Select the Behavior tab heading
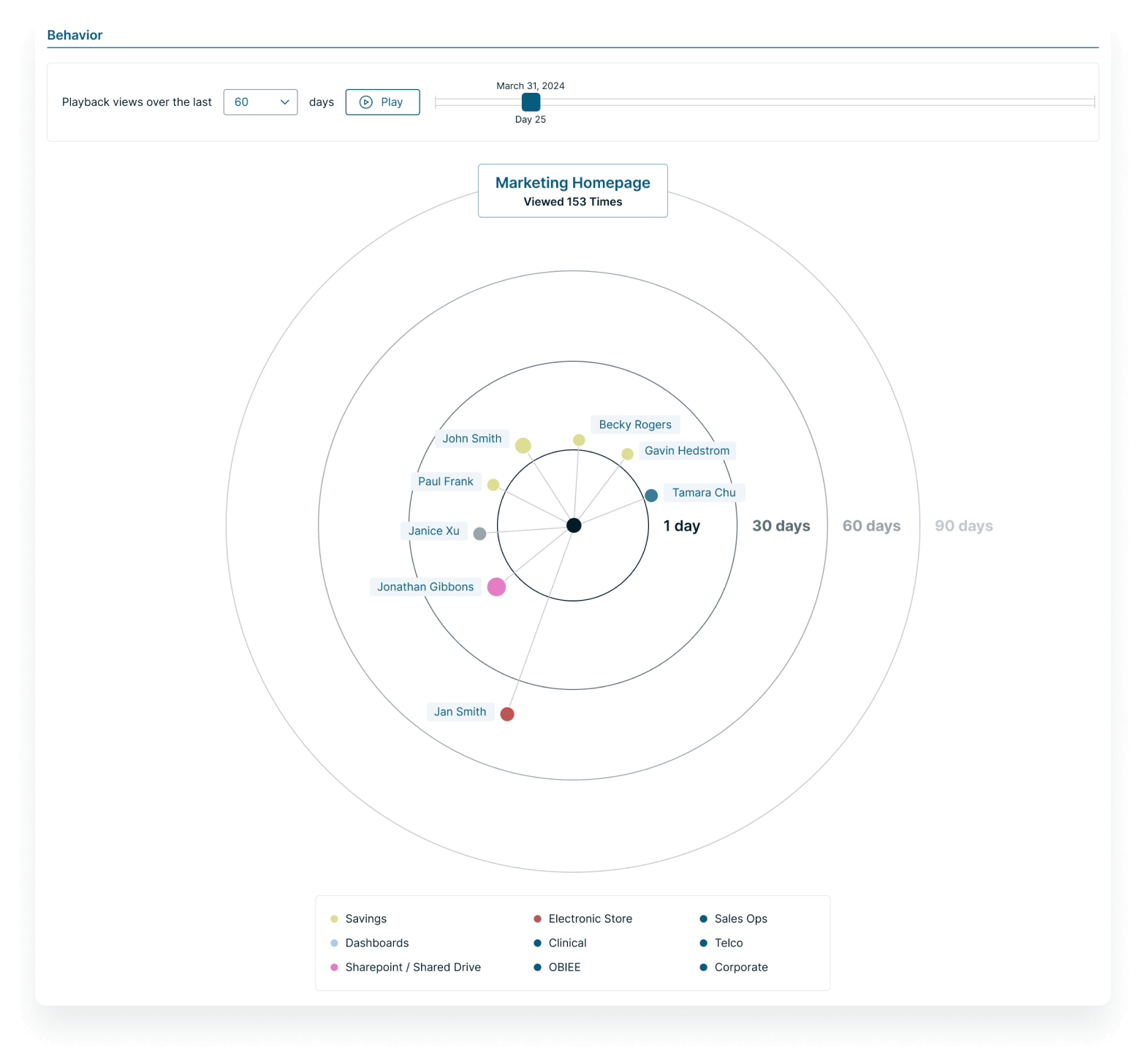 tap(75, 35)
